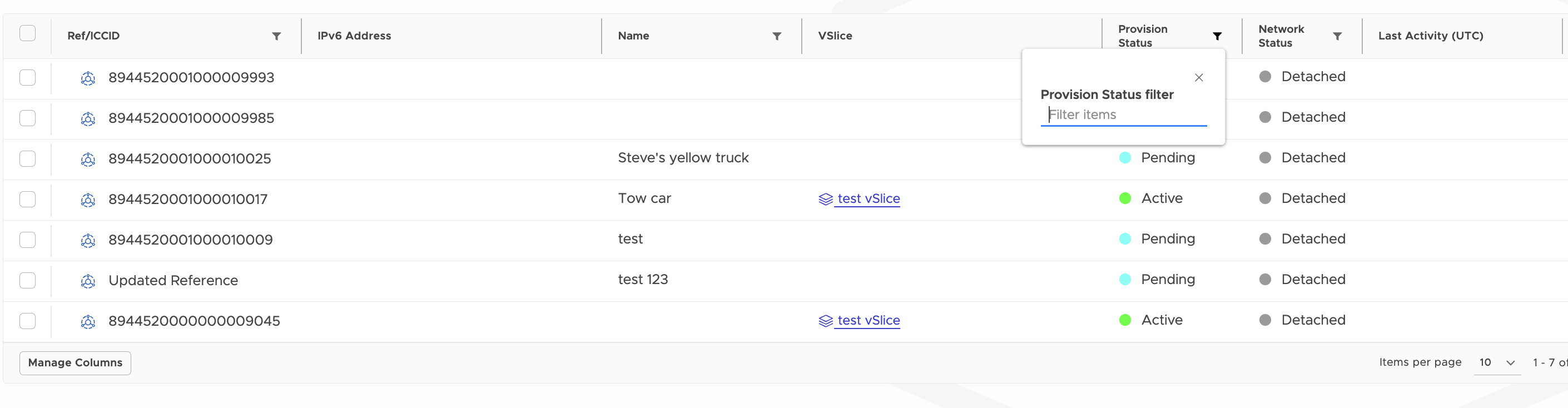The width and height of the screenshot is (1568, 408).
Task: Click device icon next to 8944520000000009045
Action: tap(88, 322)
